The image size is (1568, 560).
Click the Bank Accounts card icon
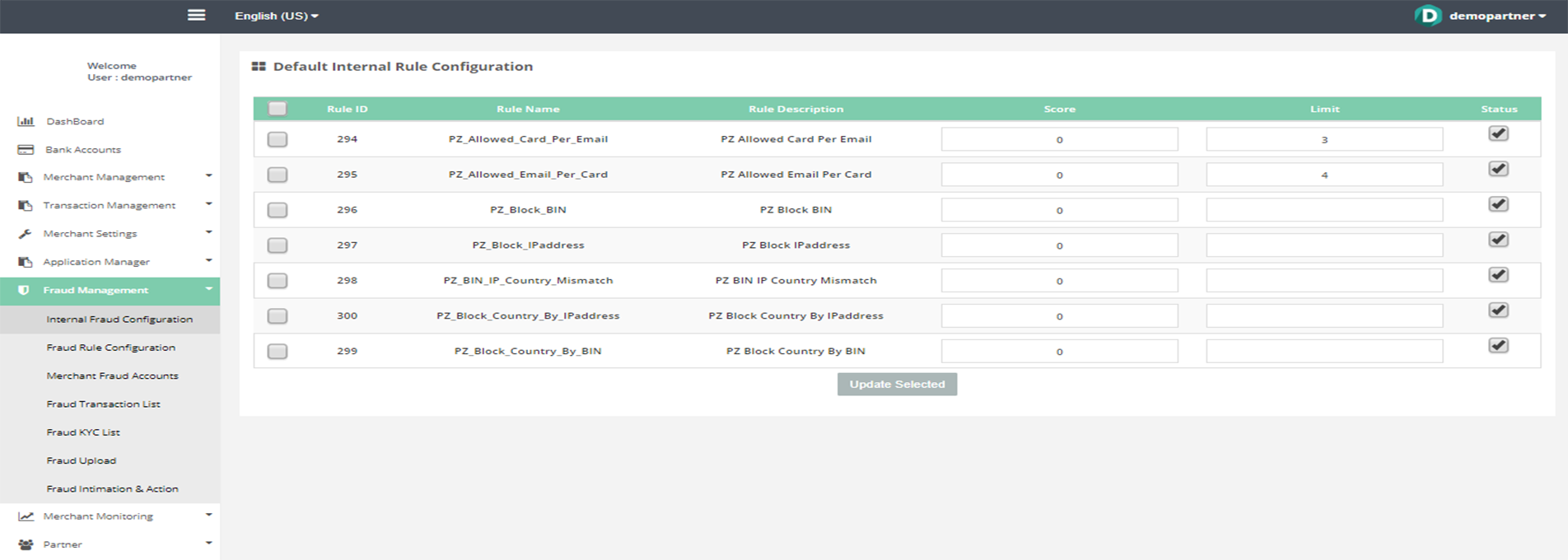pyautogui.click(x=26, y=150)
